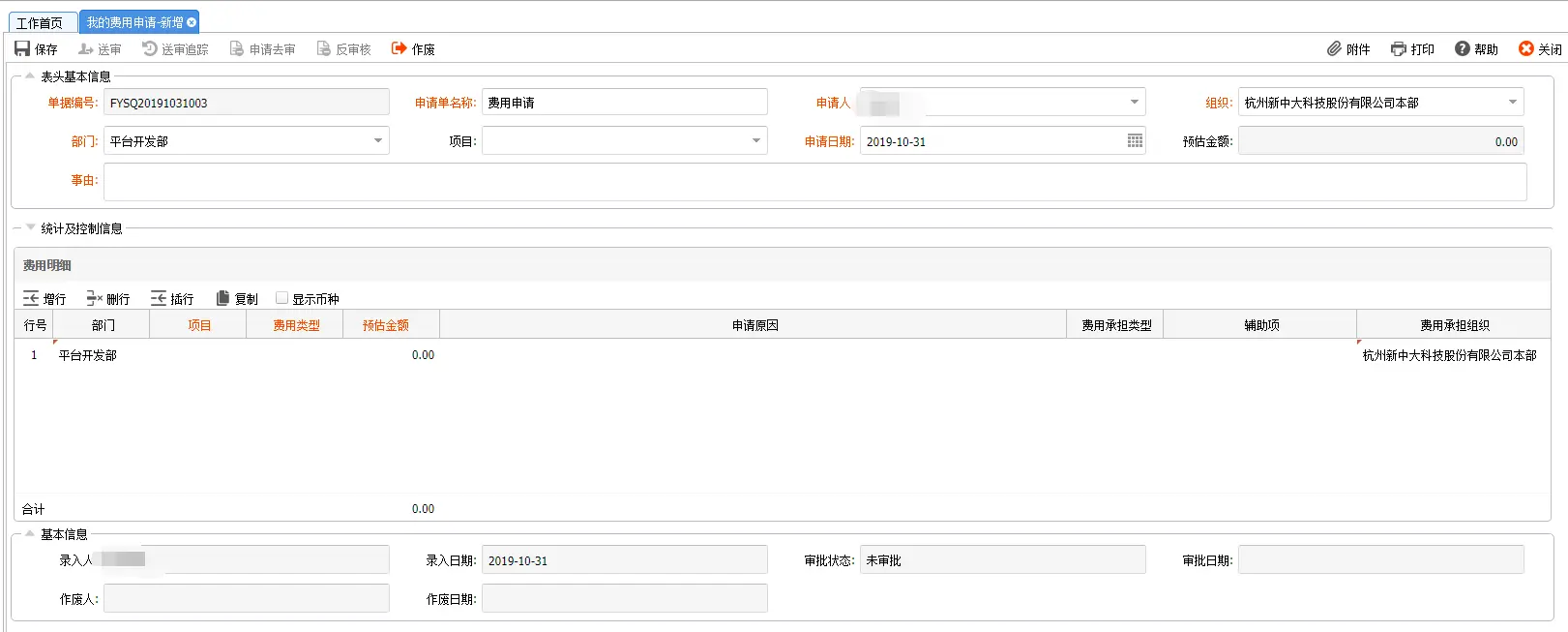Image resolution: width=1568 pixels, height=632 pixels.
Task: Click the 反审核 reverse audit icon
Action: click(x=324, y=48)
